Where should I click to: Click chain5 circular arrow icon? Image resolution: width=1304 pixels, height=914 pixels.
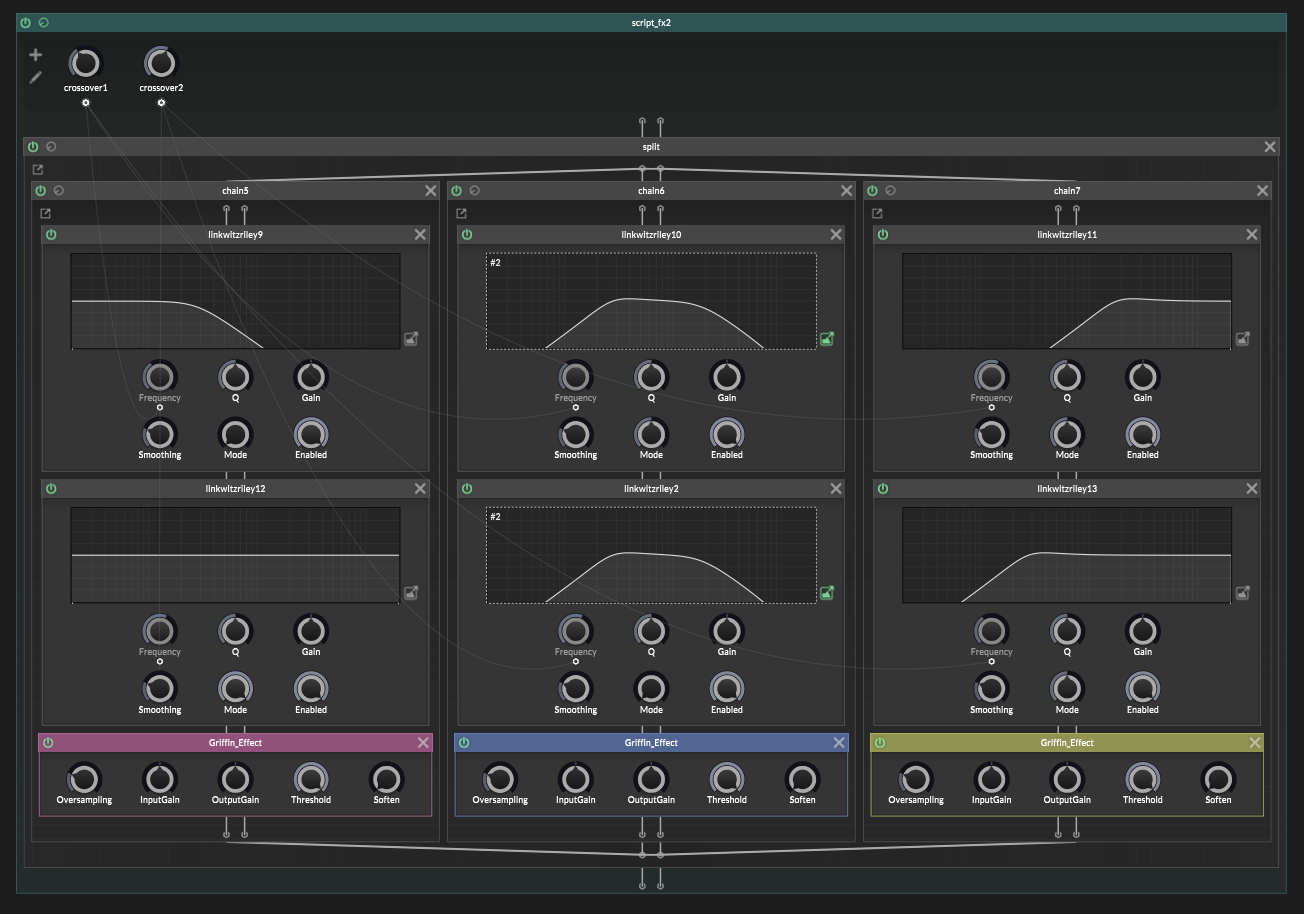coord(59,190)
